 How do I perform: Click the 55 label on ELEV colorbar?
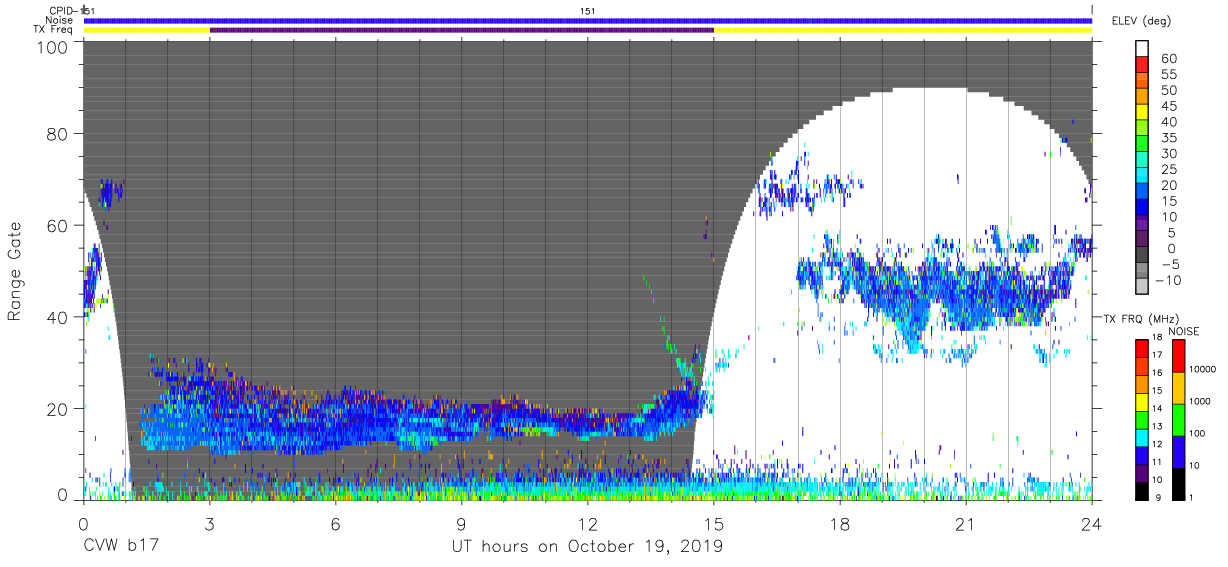click(x=1167, y=74)
